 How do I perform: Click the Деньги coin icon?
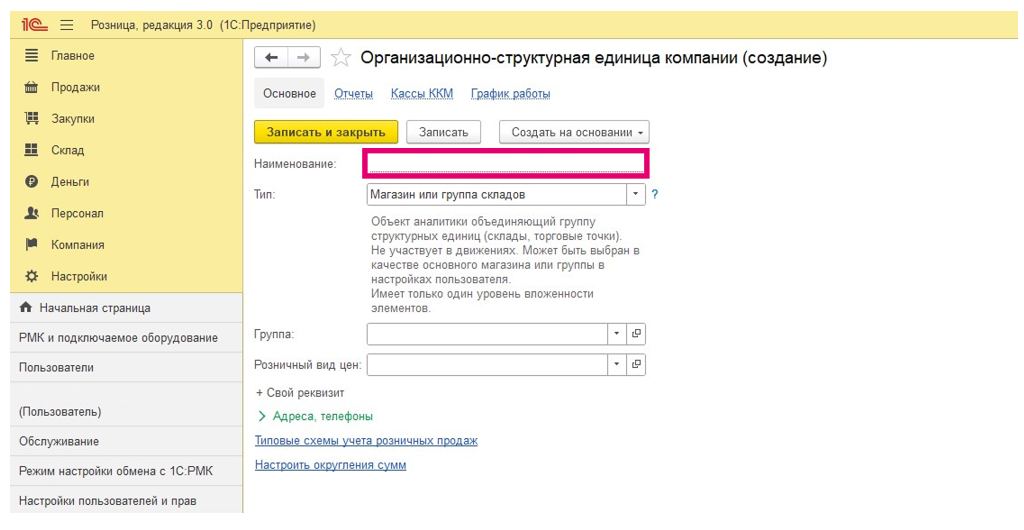pos(31,181)
